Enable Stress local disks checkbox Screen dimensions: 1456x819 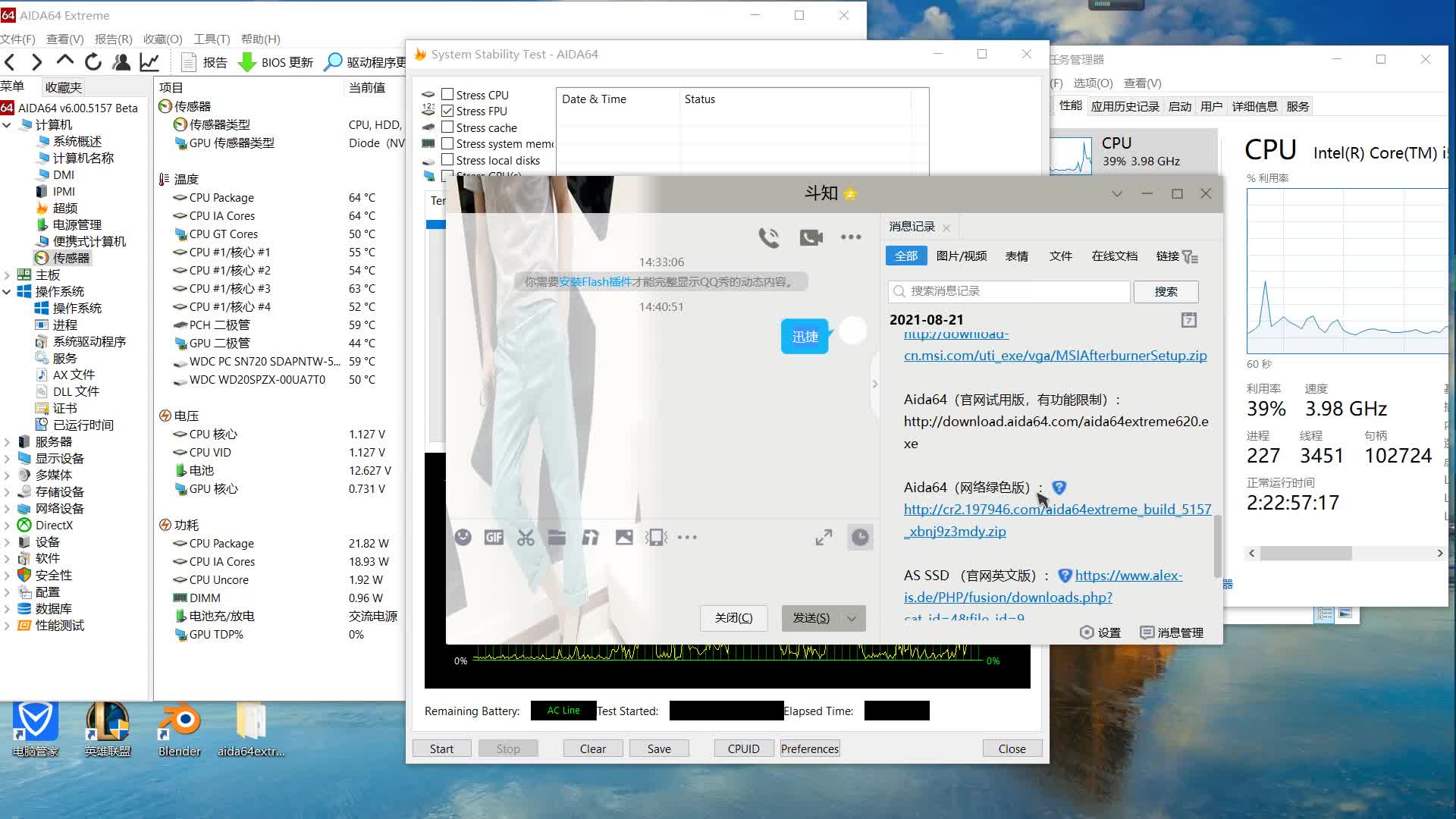click(447, 160)
